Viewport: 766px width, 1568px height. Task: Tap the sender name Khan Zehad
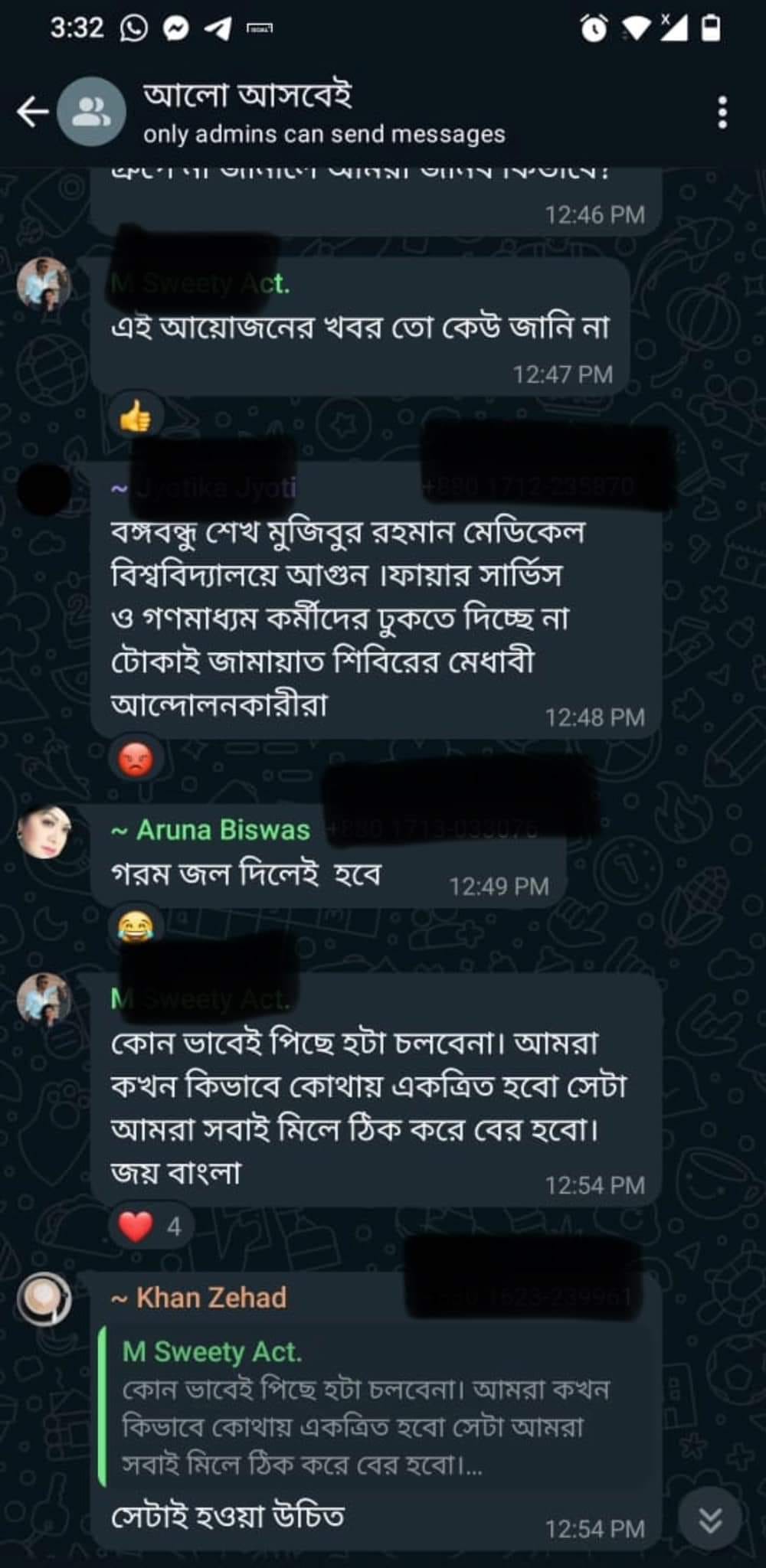[211, 1298]
